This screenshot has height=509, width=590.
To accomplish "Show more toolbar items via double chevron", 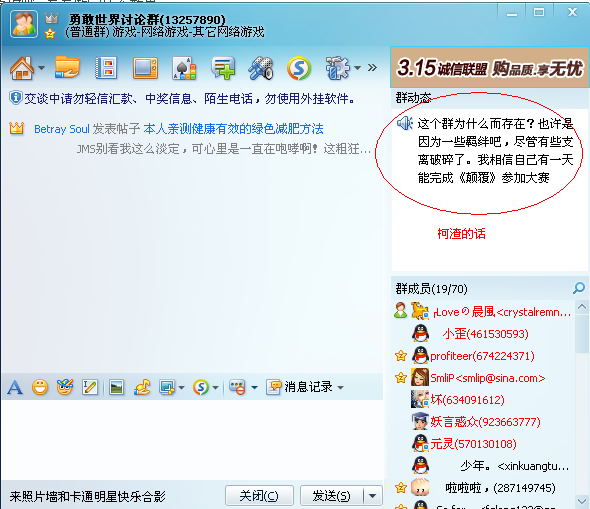I will pyautogui.click(x=372, y=68).
